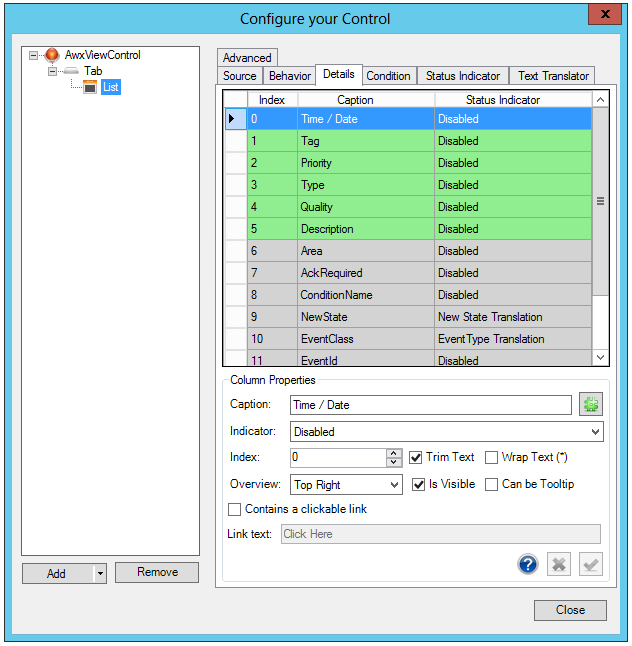The height and width of the screenshot is (646, 632).
Task: Check Contains a clickable link
Action: (235, 510)
